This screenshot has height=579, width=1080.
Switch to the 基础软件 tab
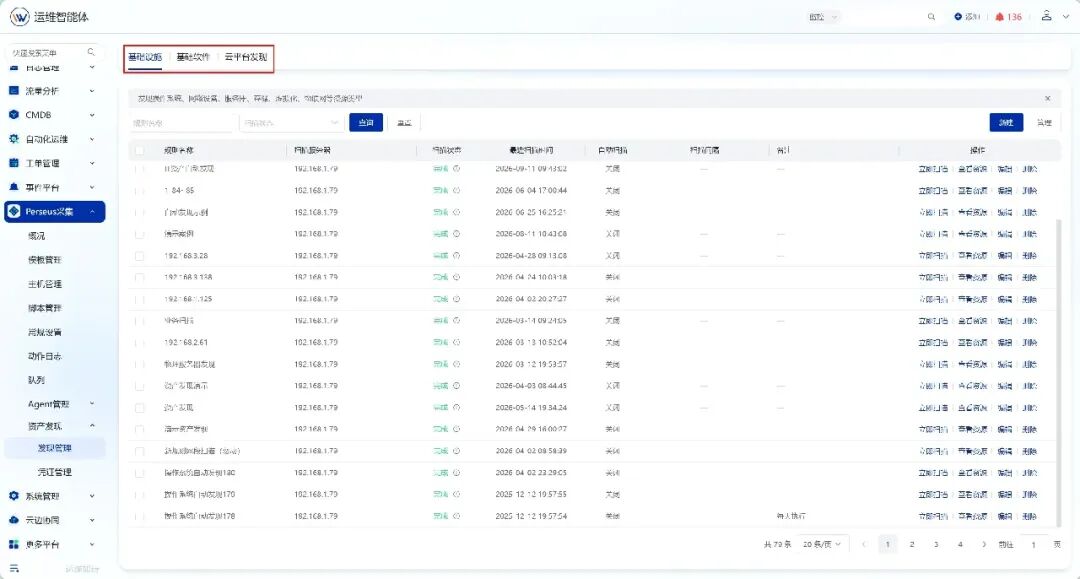[x=193, y=57]
